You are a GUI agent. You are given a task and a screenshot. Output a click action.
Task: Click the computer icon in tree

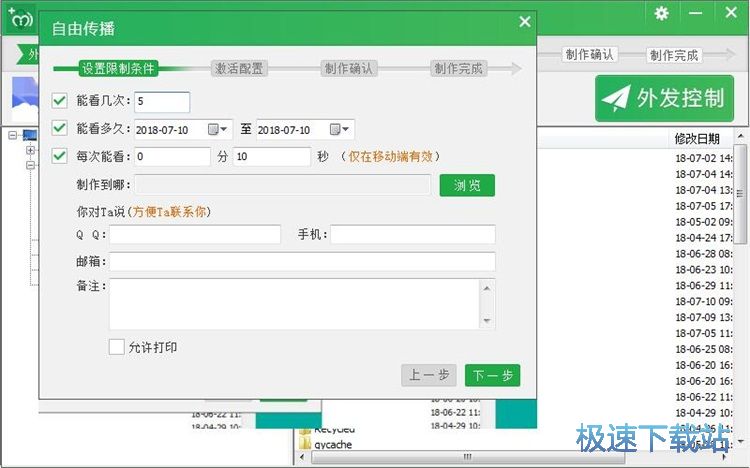coord(29,135)
